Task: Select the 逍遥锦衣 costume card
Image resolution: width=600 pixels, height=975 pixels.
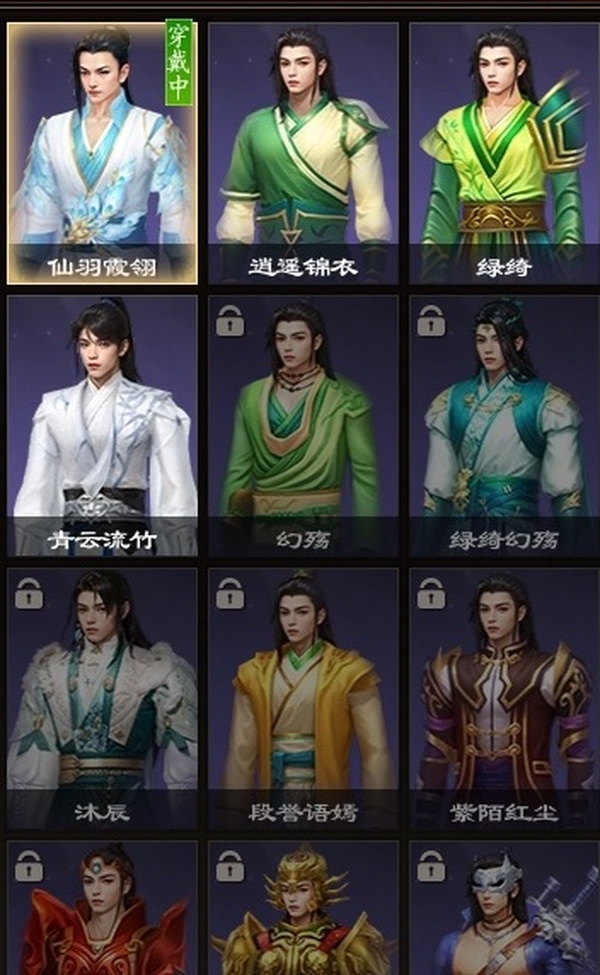Action: pyautogui.click(x=303, y=154)
